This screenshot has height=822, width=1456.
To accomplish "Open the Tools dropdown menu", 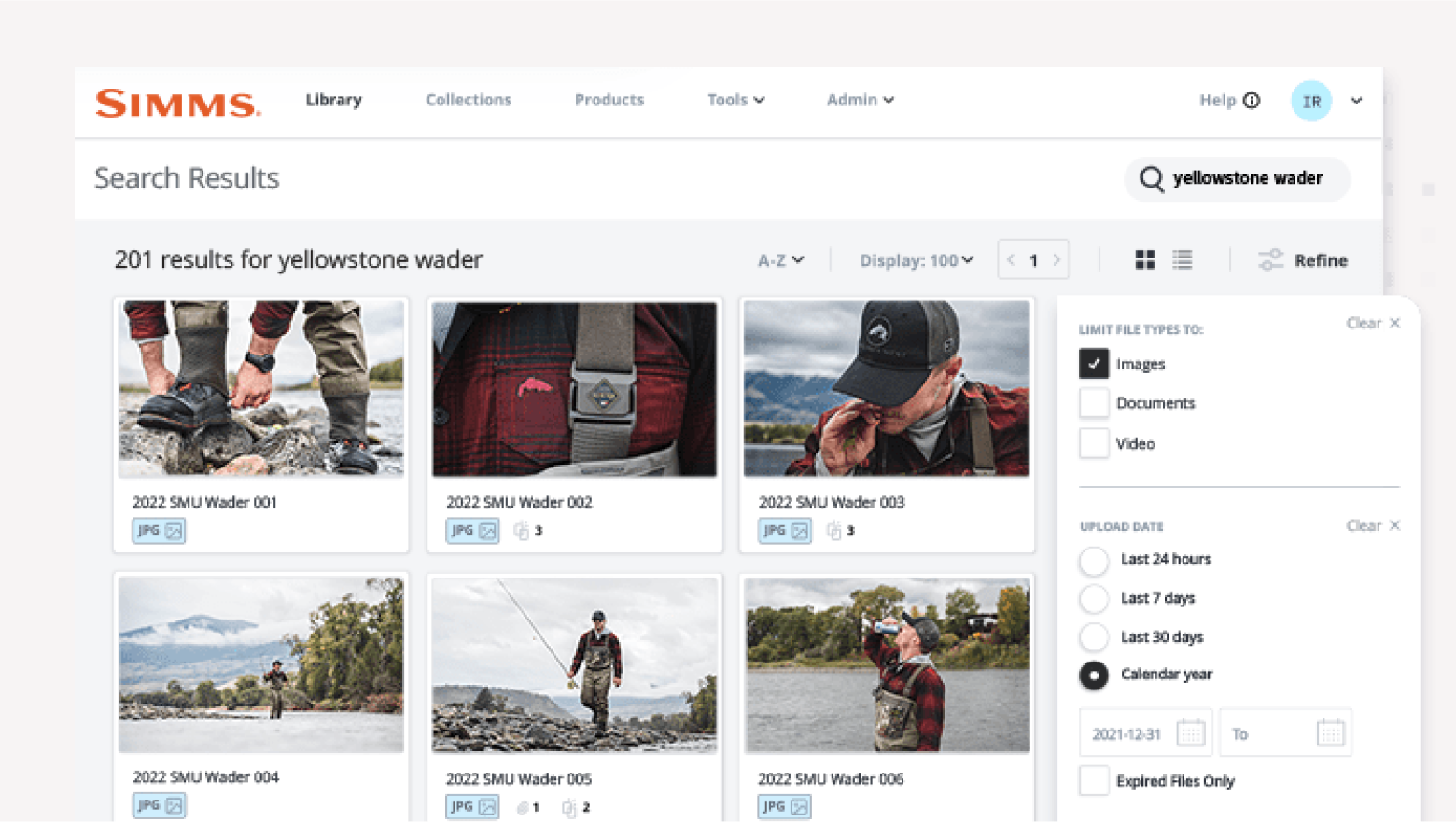I will [735, 100].
